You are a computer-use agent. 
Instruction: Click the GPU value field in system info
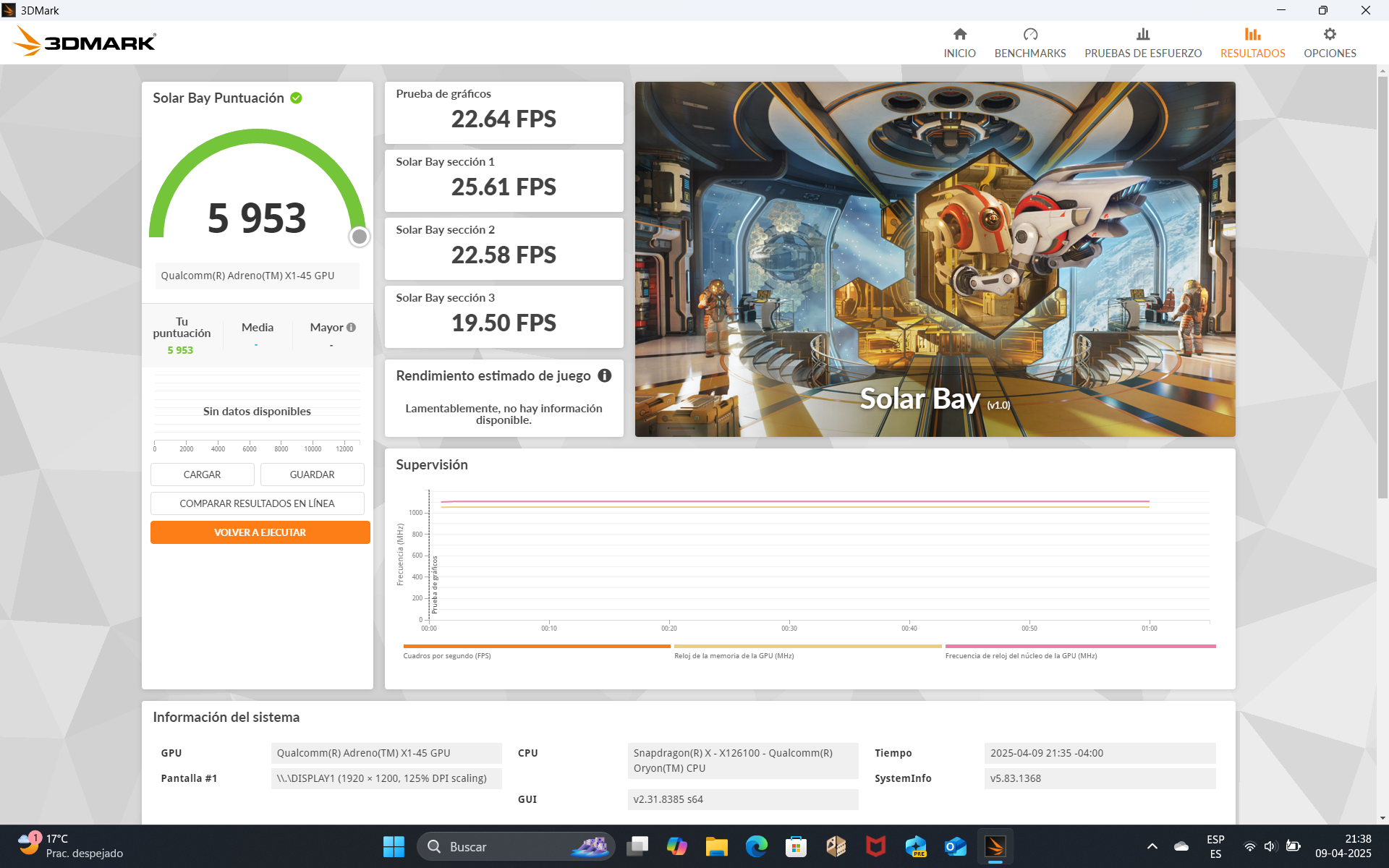[386, 753]
